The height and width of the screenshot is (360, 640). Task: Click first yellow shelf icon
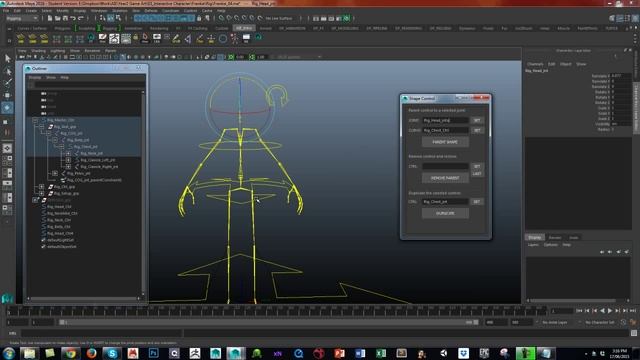point(21,38)
